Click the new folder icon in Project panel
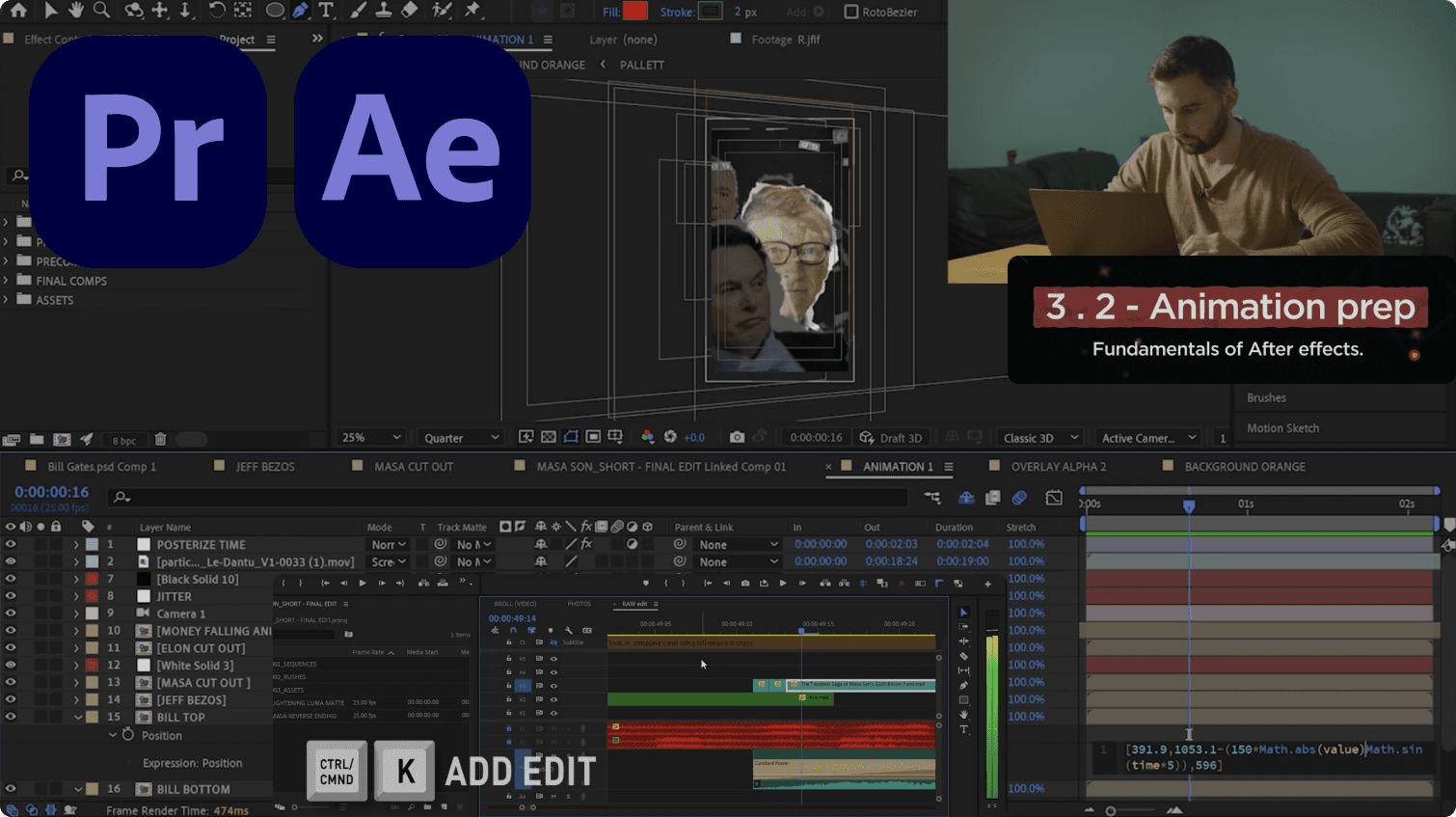 tap(37, 439)
